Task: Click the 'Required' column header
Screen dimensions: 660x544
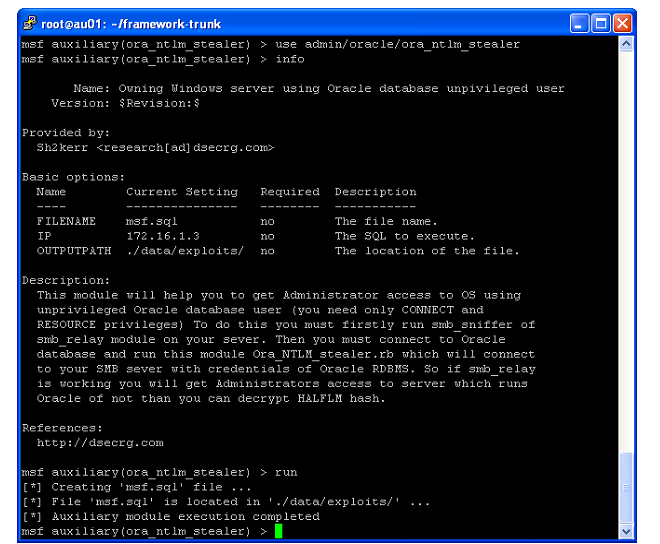Action: coord(290,192)
